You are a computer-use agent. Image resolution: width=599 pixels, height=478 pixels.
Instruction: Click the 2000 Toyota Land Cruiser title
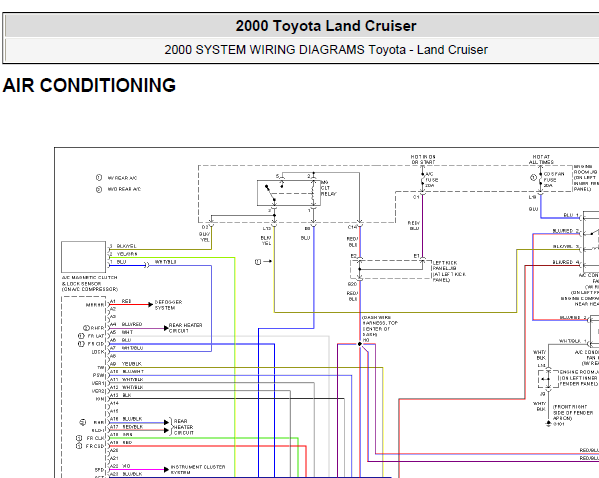[326, 26]
